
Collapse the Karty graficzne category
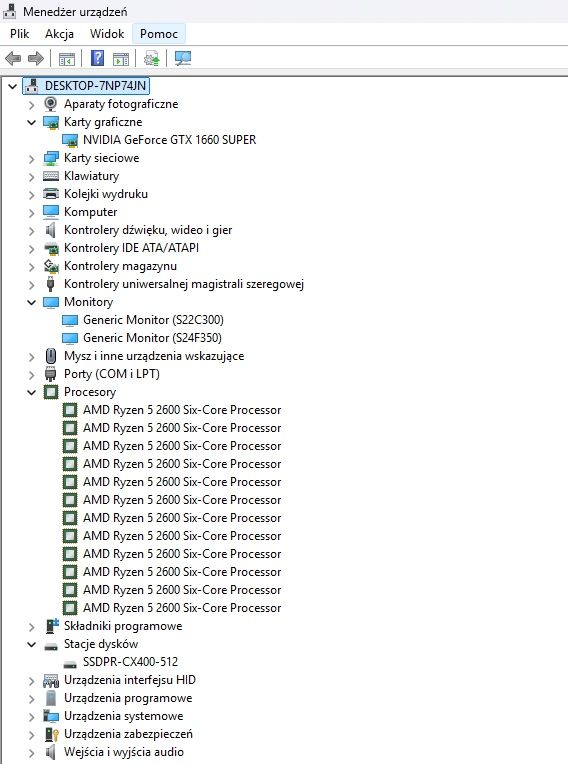[x=32, y=122]
